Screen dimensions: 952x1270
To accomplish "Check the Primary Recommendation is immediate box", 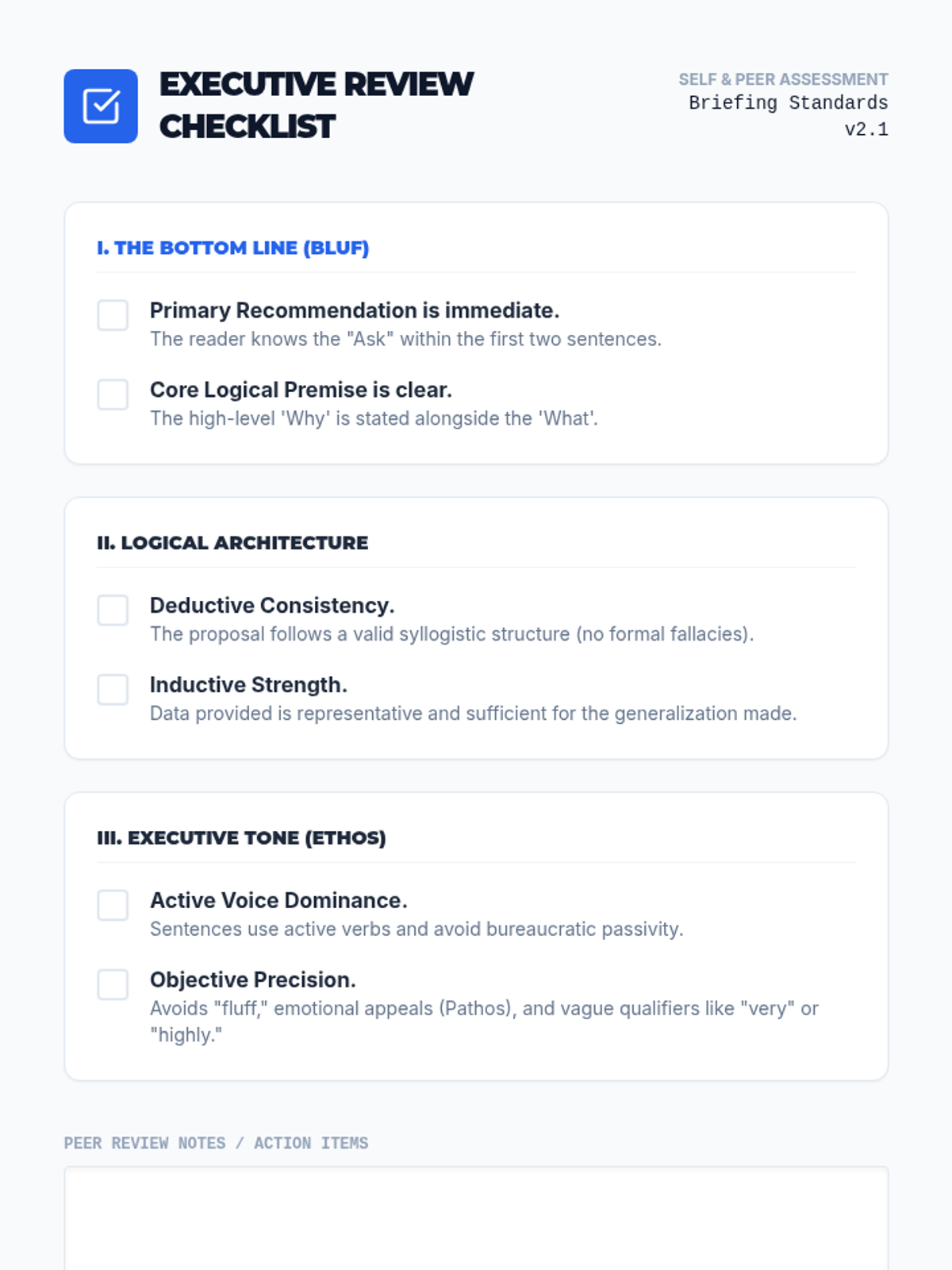I will [113, 315].
